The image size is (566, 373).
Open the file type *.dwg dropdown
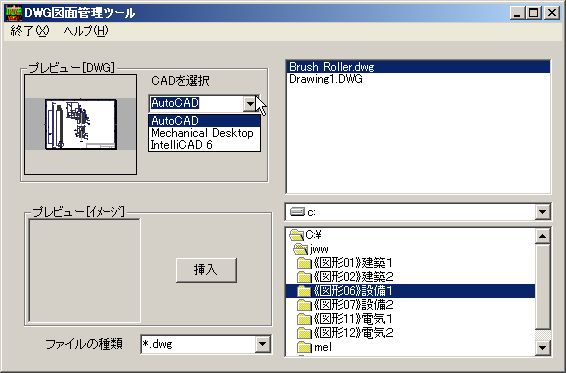(262, 344)
